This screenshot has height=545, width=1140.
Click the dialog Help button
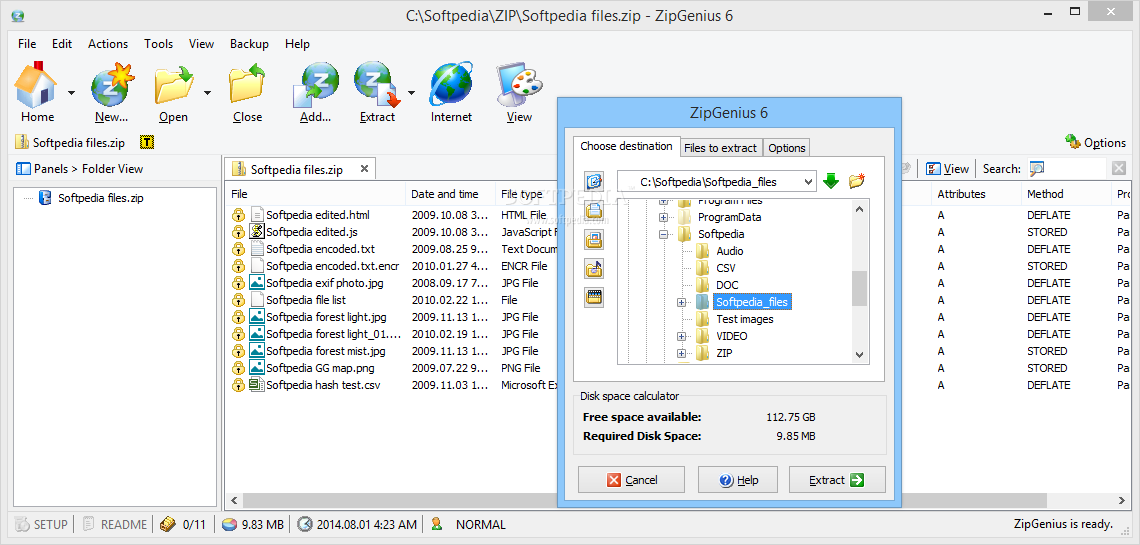pos(738,480)
